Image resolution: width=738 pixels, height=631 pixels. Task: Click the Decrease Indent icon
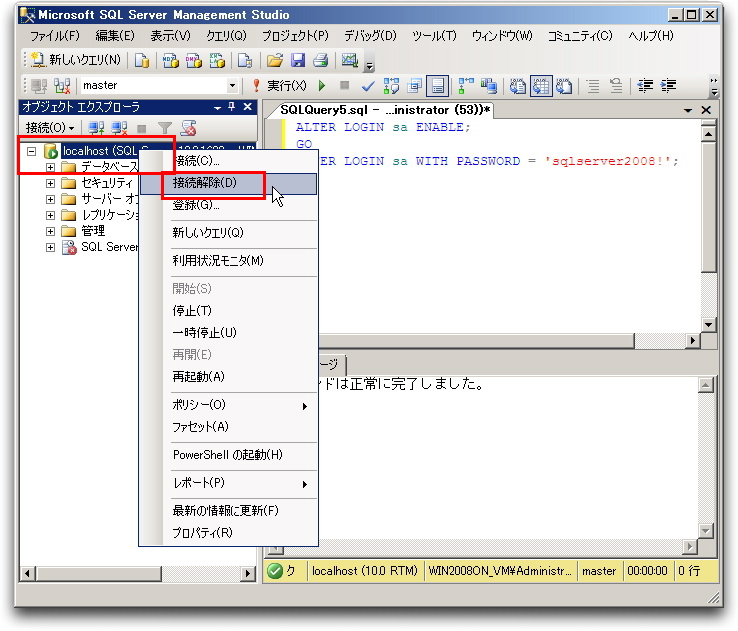coord(645,86)
